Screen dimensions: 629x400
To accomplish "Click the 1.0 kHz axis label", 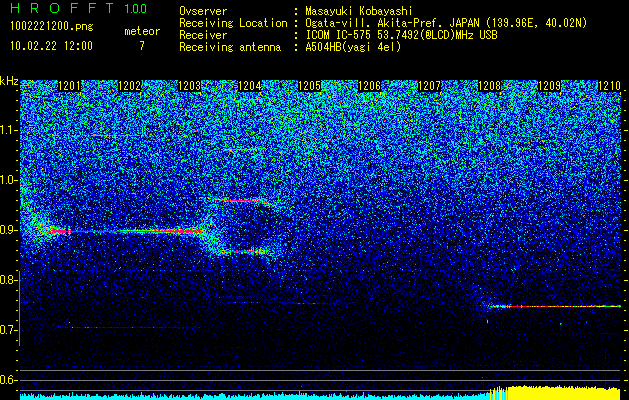I will point(9,180).
